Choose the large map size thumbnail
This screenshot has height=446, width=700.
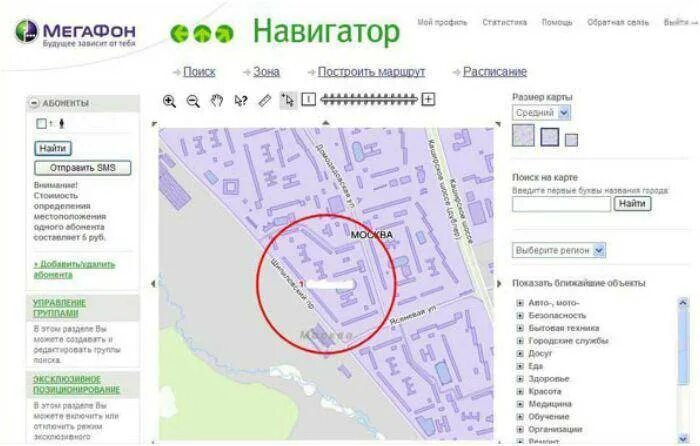pyautogui.click(x=523, y=135)
